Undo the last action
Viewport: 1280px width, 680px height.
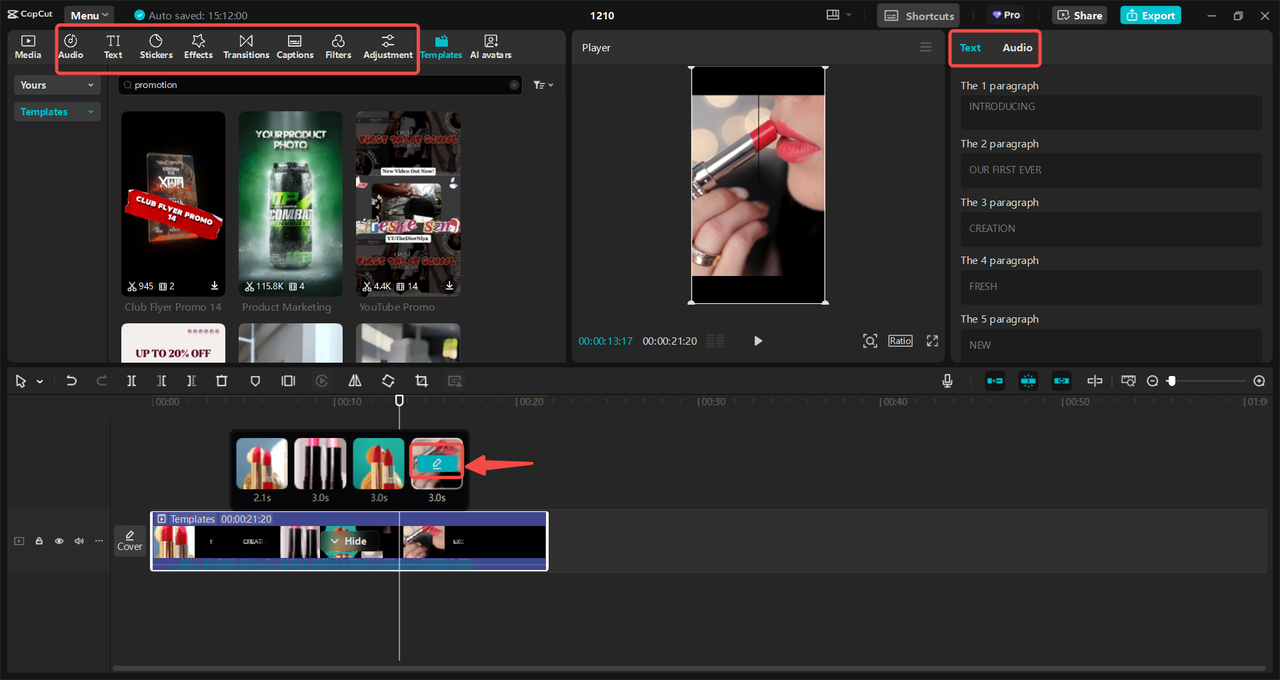(x=71, y=381)
